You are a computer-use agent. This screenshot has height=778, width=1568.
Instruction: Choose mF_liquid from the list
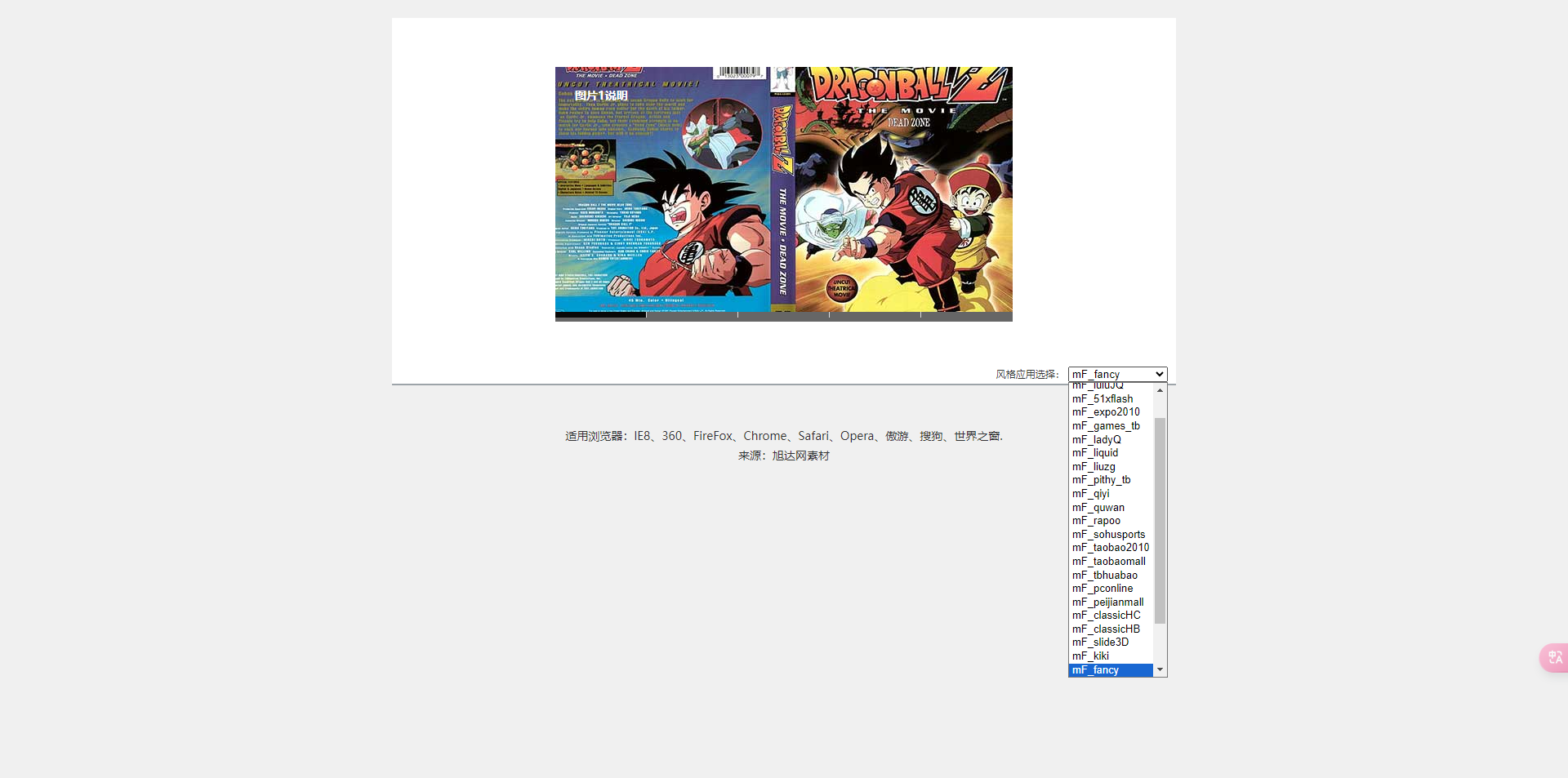click(1111, 452)
